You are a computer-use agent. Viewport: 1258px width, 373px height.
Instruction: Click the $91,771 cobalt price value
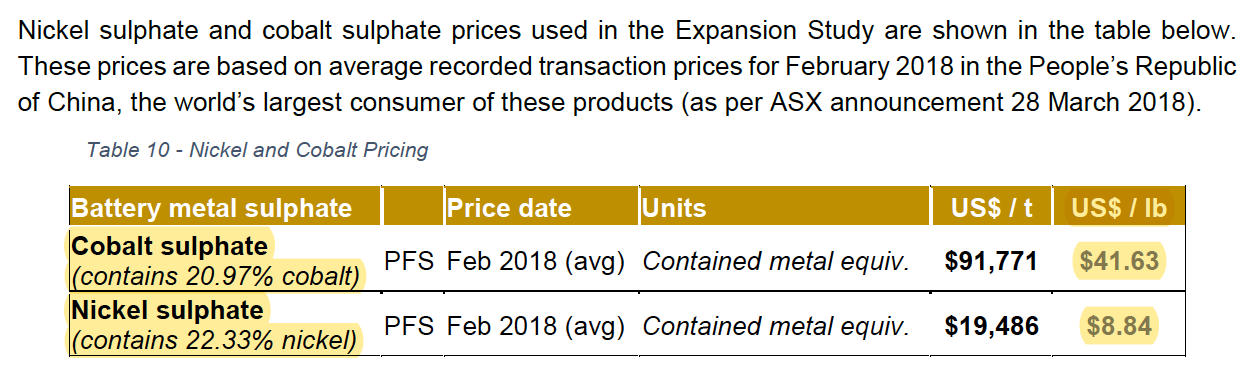990,262
